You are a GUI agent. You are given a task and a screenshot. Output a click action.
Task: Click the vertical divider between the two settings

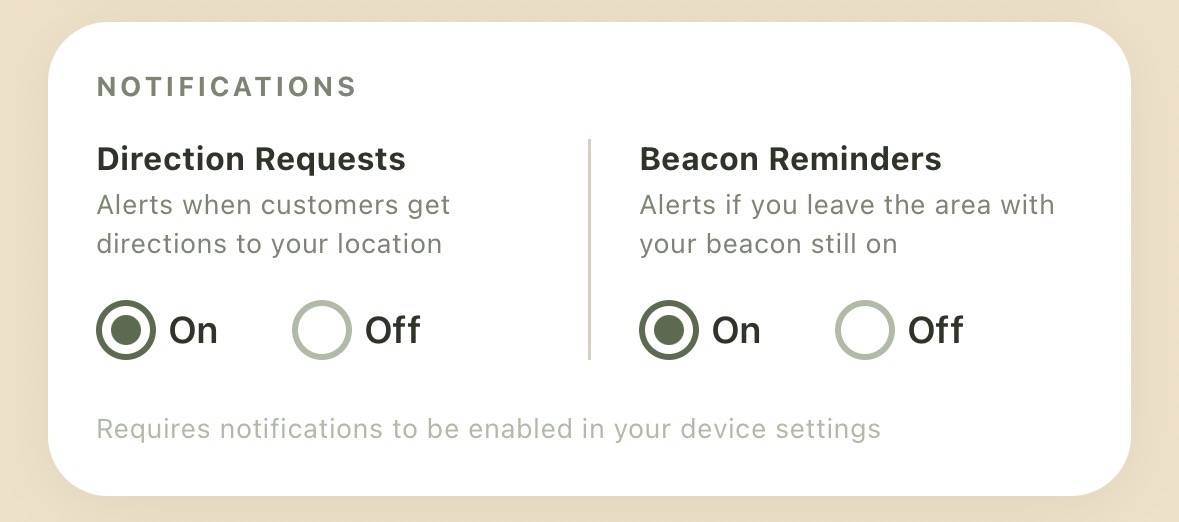coord(590,249)
